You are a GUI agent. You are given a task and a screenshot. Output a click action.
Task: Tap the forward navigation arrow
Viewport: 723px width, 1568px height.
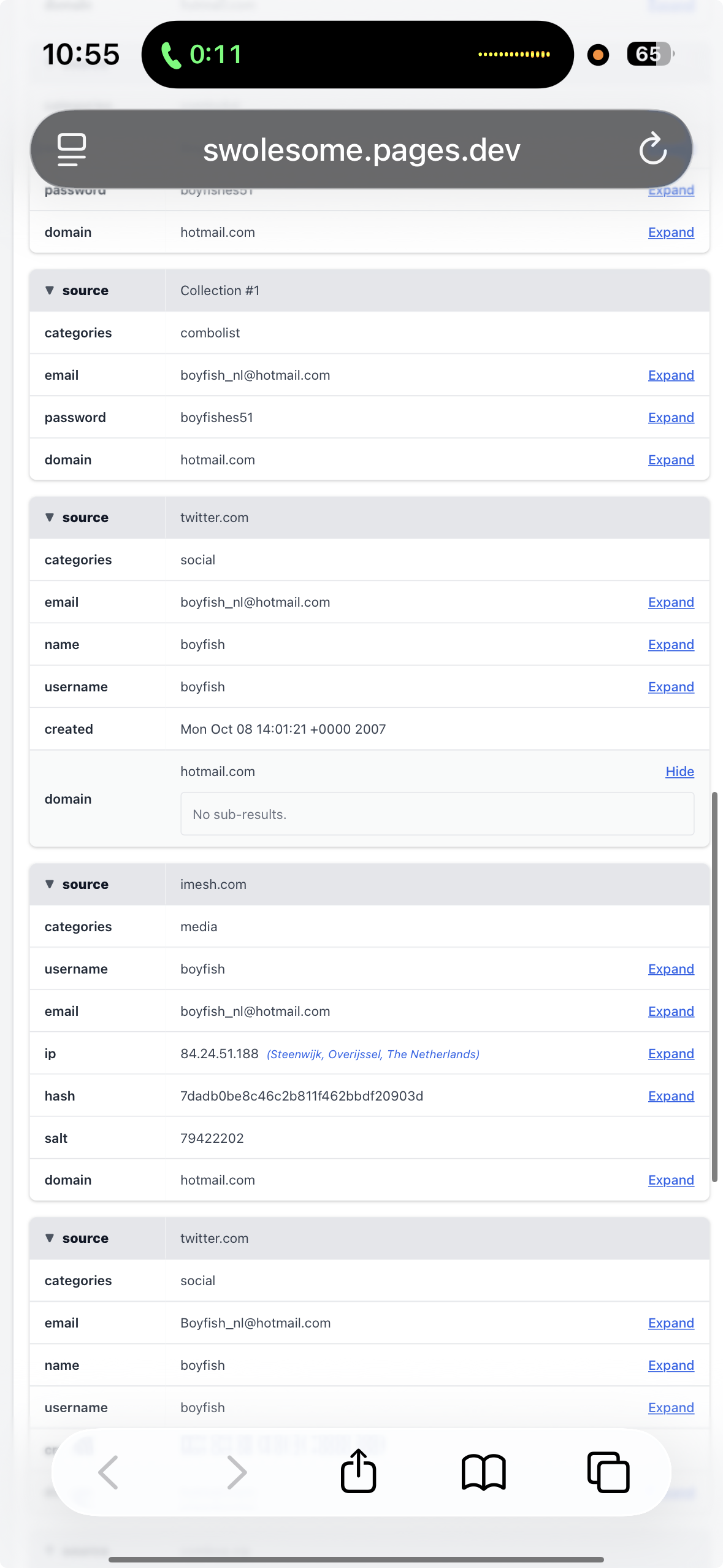point(236,1472)
